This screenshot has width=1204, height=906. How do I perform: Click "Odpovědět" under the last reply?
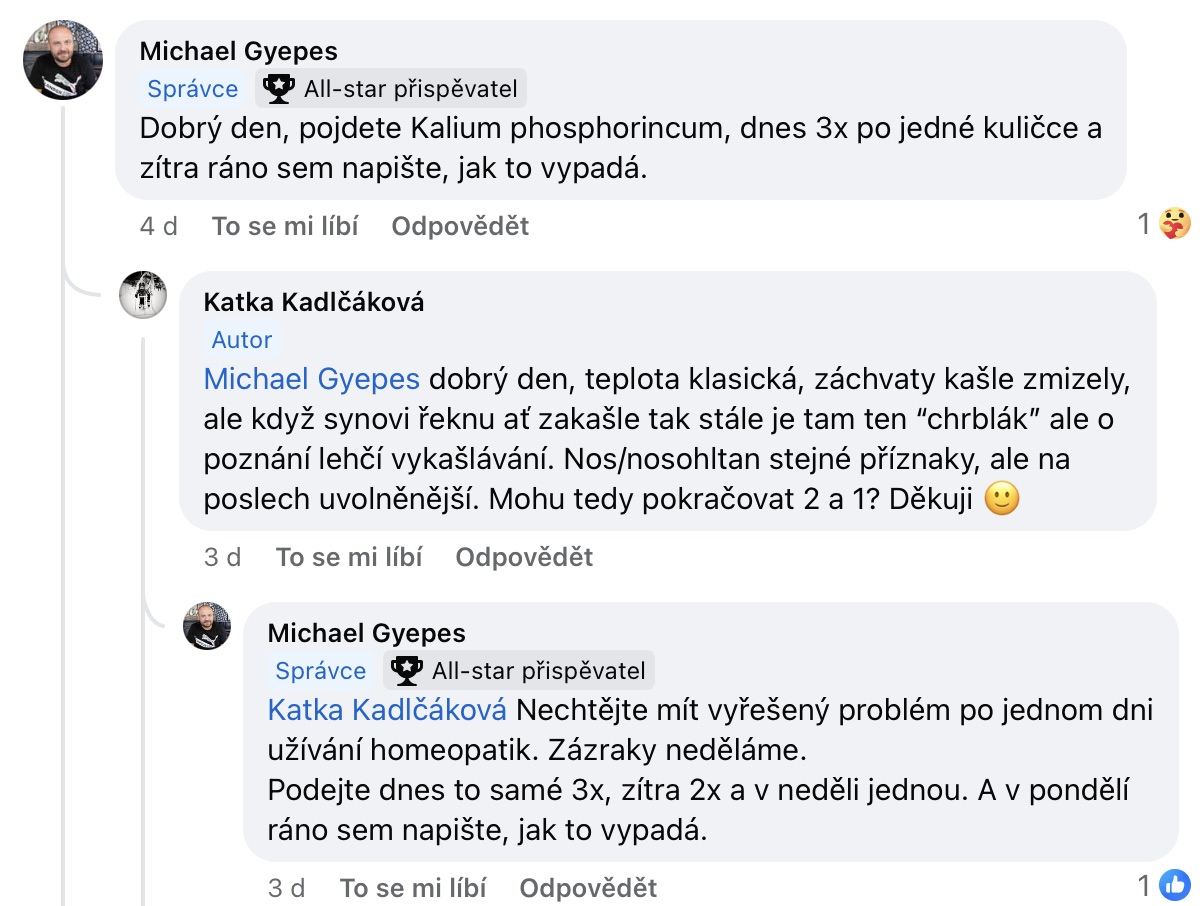coord(588,887)
